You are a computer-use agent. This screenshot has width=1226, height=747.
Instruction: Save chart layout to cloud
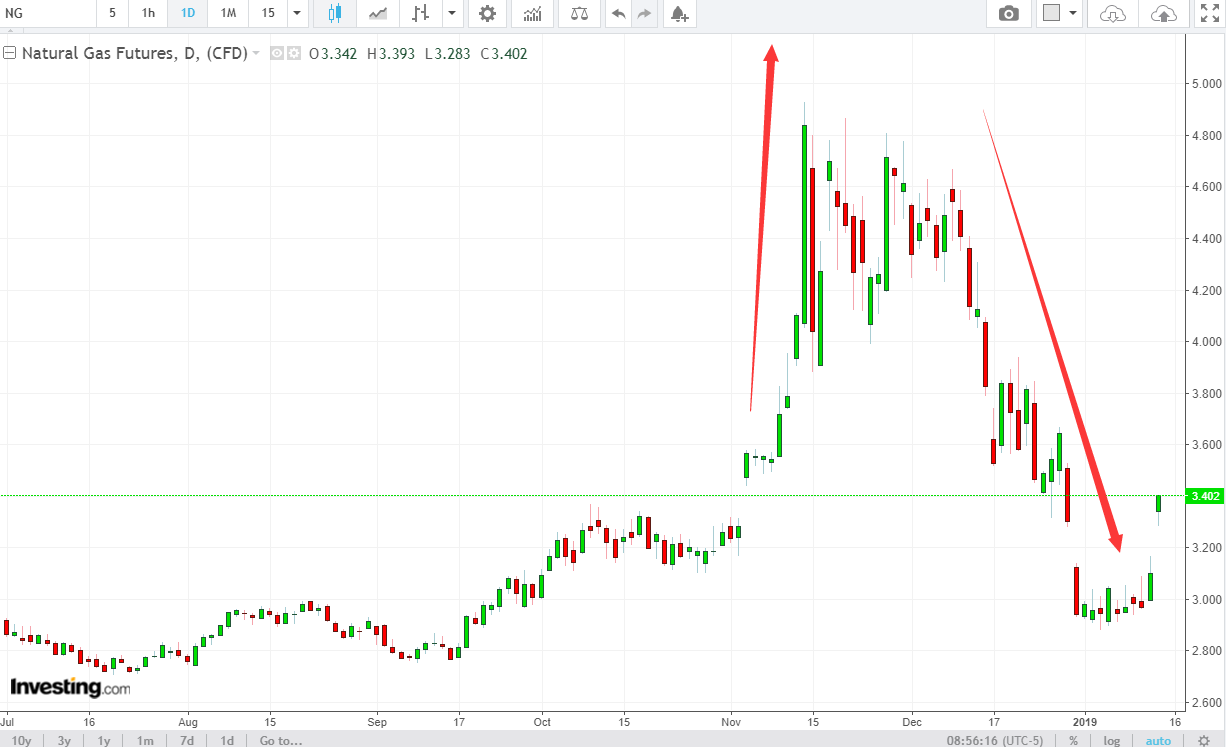(x=1164, y=14)
